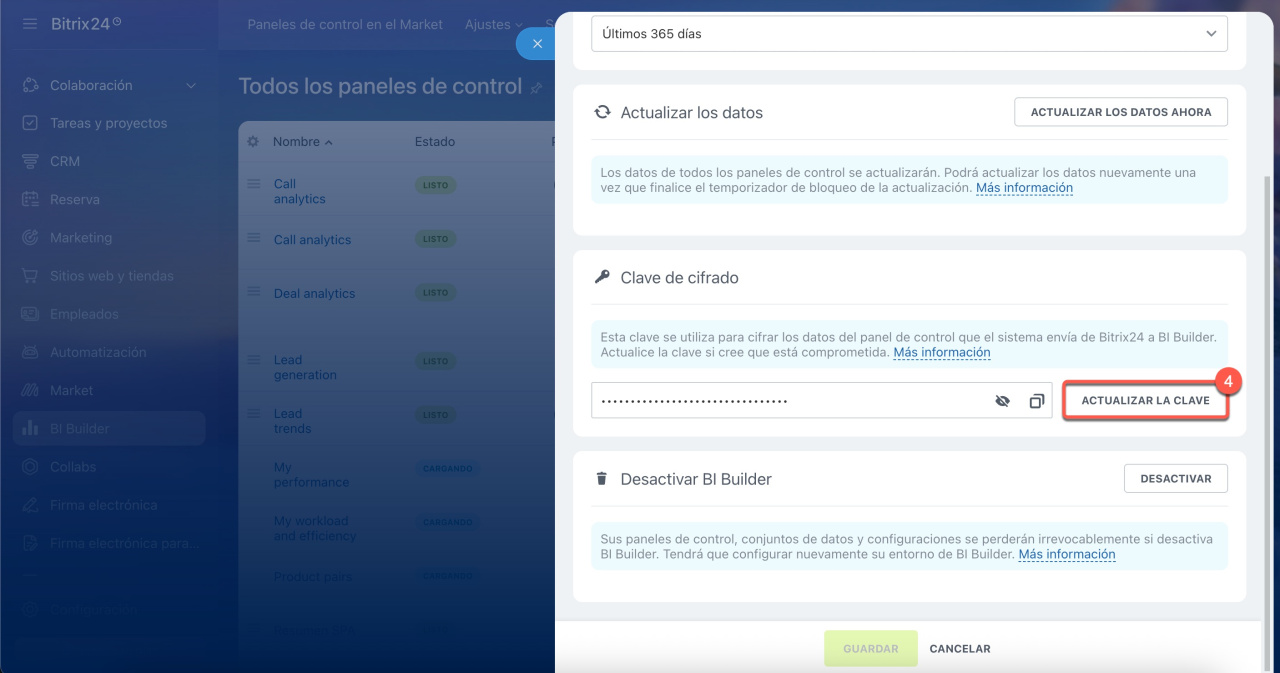Open the hamburger menu beside Bitrix24

point(30,24)
